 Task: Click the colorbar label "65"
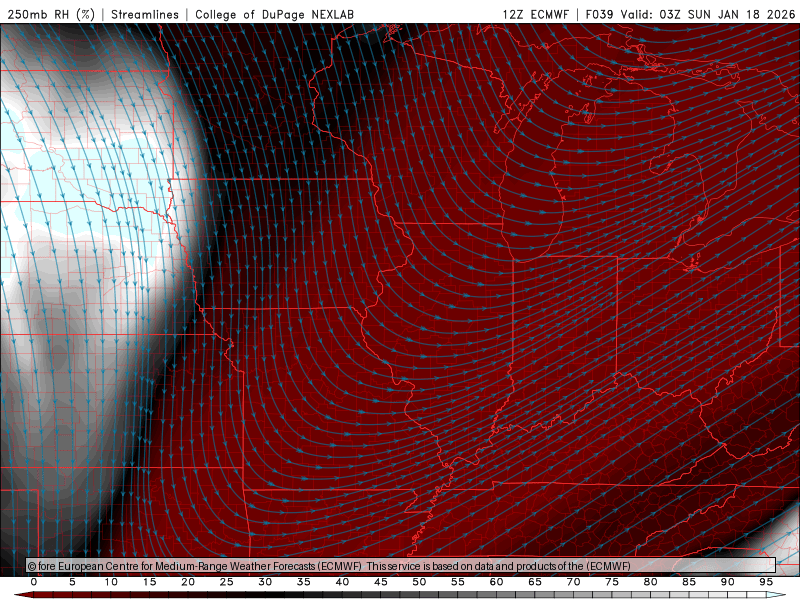(x=535, y=582)
